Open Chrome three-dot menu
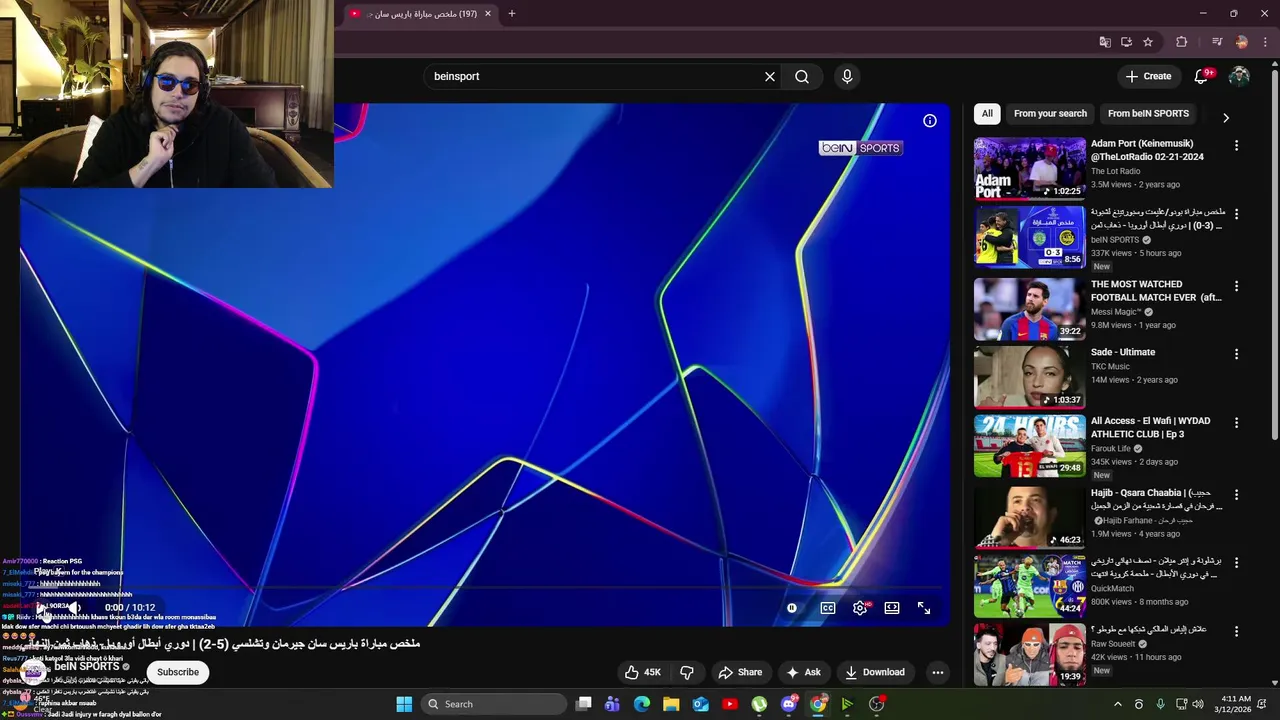This screenshot has height=720, width=1280. click(1265, 42)
